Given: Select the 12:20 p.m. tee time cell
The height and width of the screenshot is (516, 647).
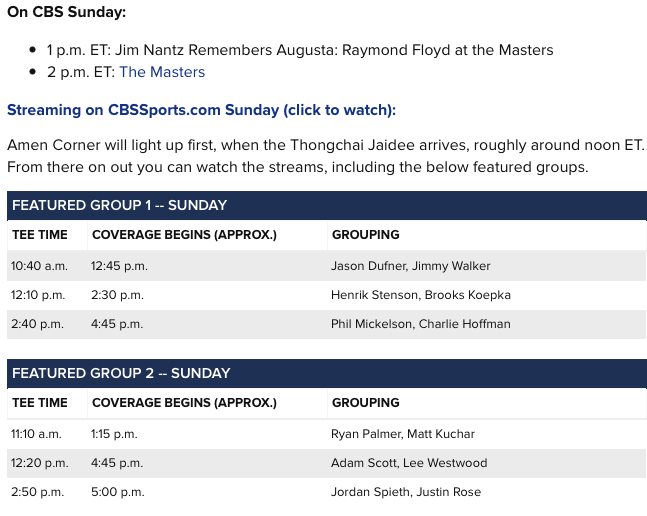Looking at the screenshot, I should (x=40, y=463).
